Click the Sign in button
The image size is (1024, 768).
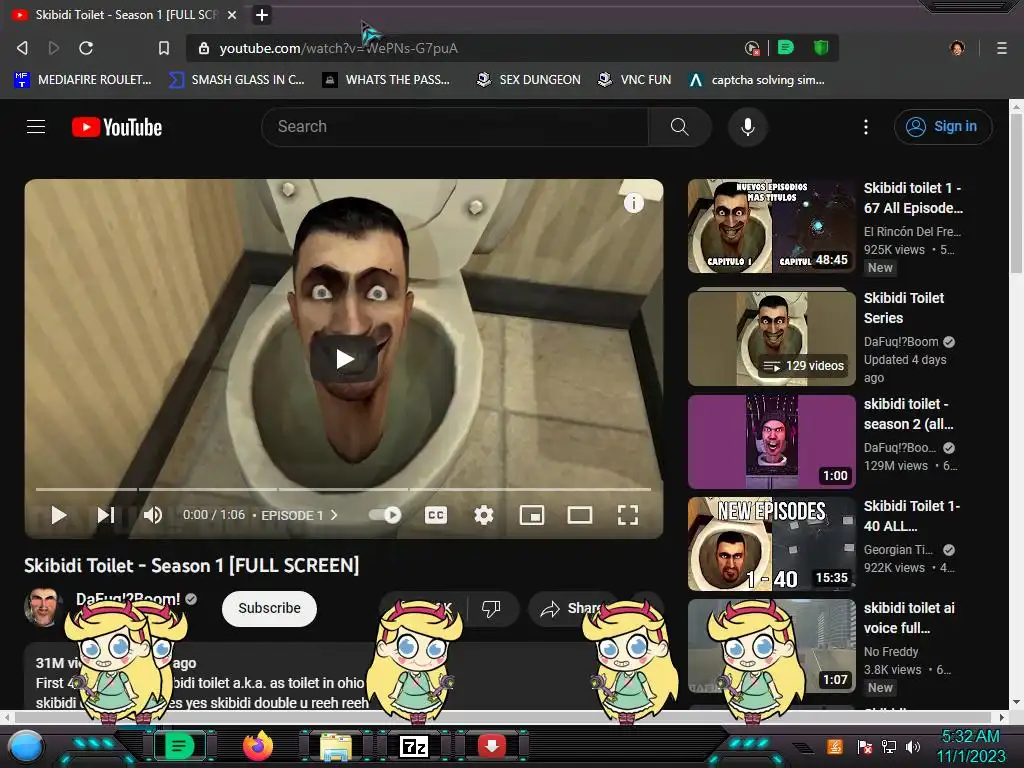point(943,127)
